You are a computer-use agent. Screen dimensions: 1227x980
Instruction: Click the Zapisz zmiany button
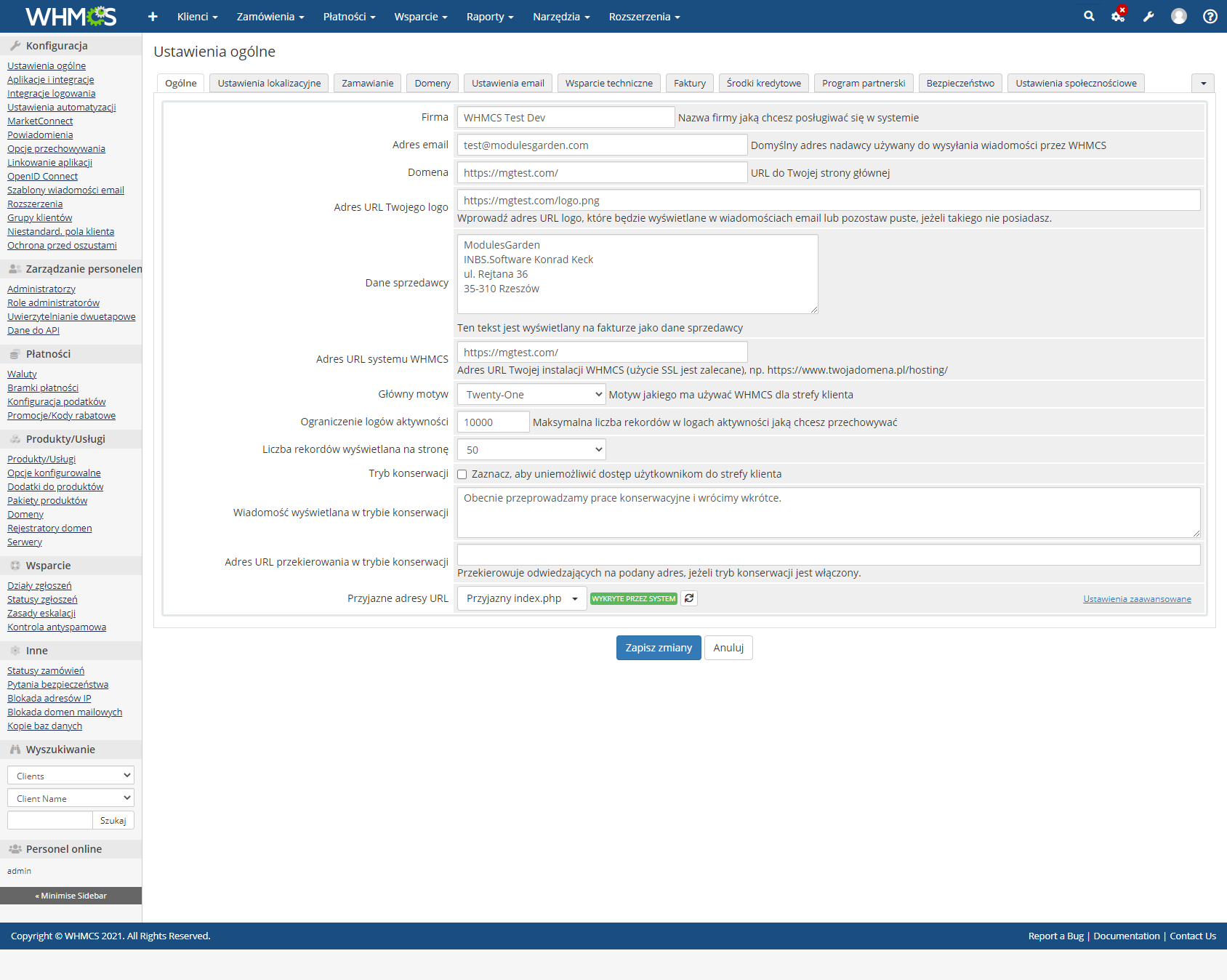[x=658, y=647]
